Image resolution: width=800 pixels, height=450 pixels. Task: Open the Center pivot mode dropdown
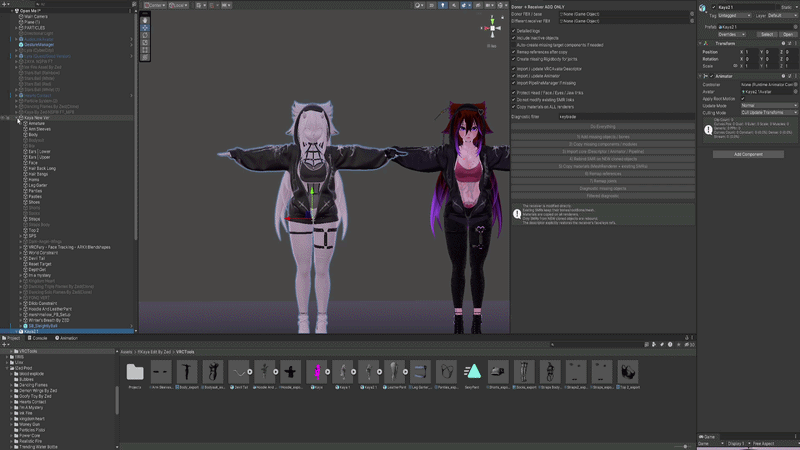tap(154, 5)
